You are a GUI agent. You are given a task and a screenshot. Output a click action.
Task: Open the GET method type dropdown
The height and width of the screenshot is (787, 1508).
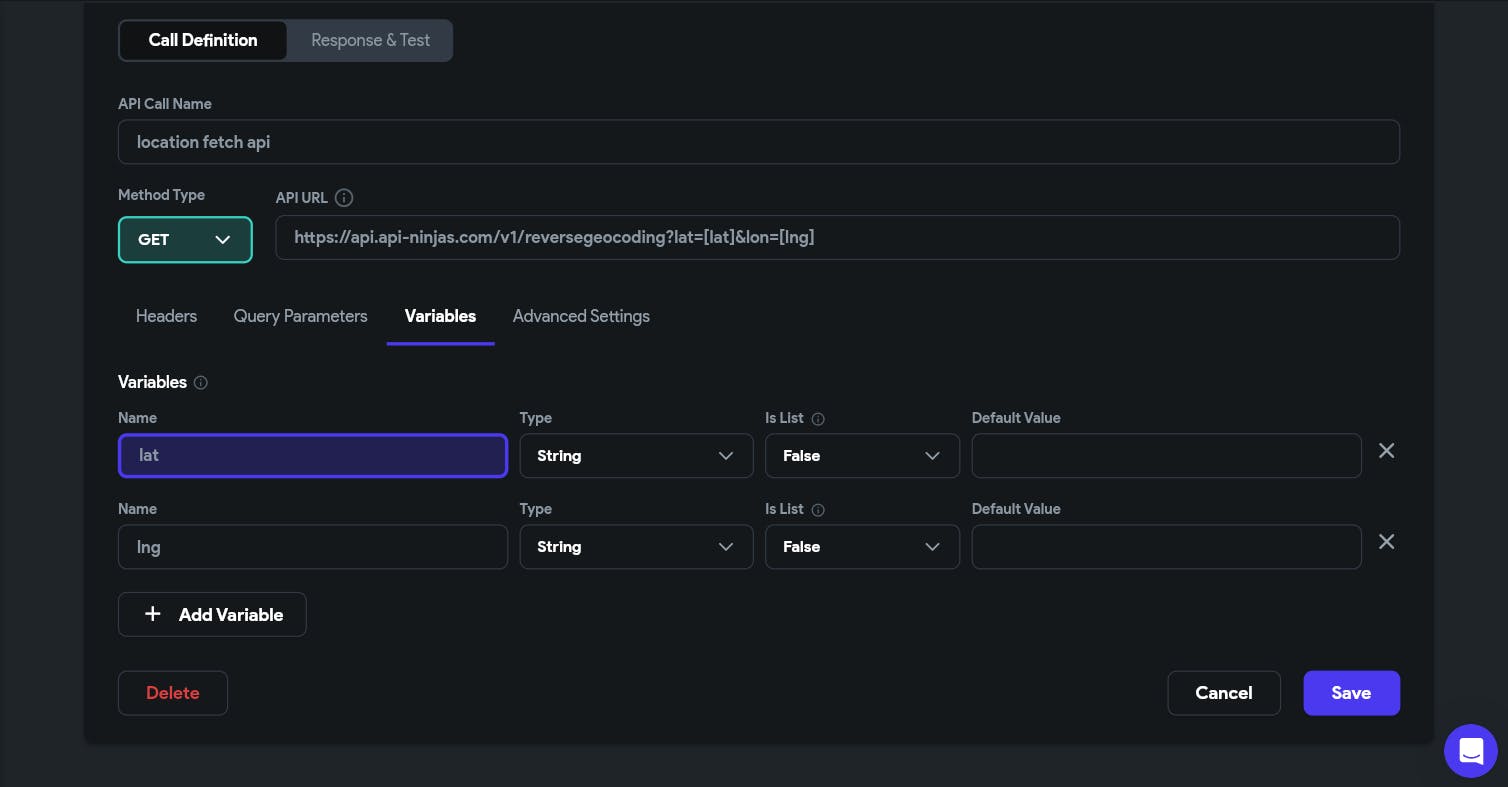click(185, 240)
